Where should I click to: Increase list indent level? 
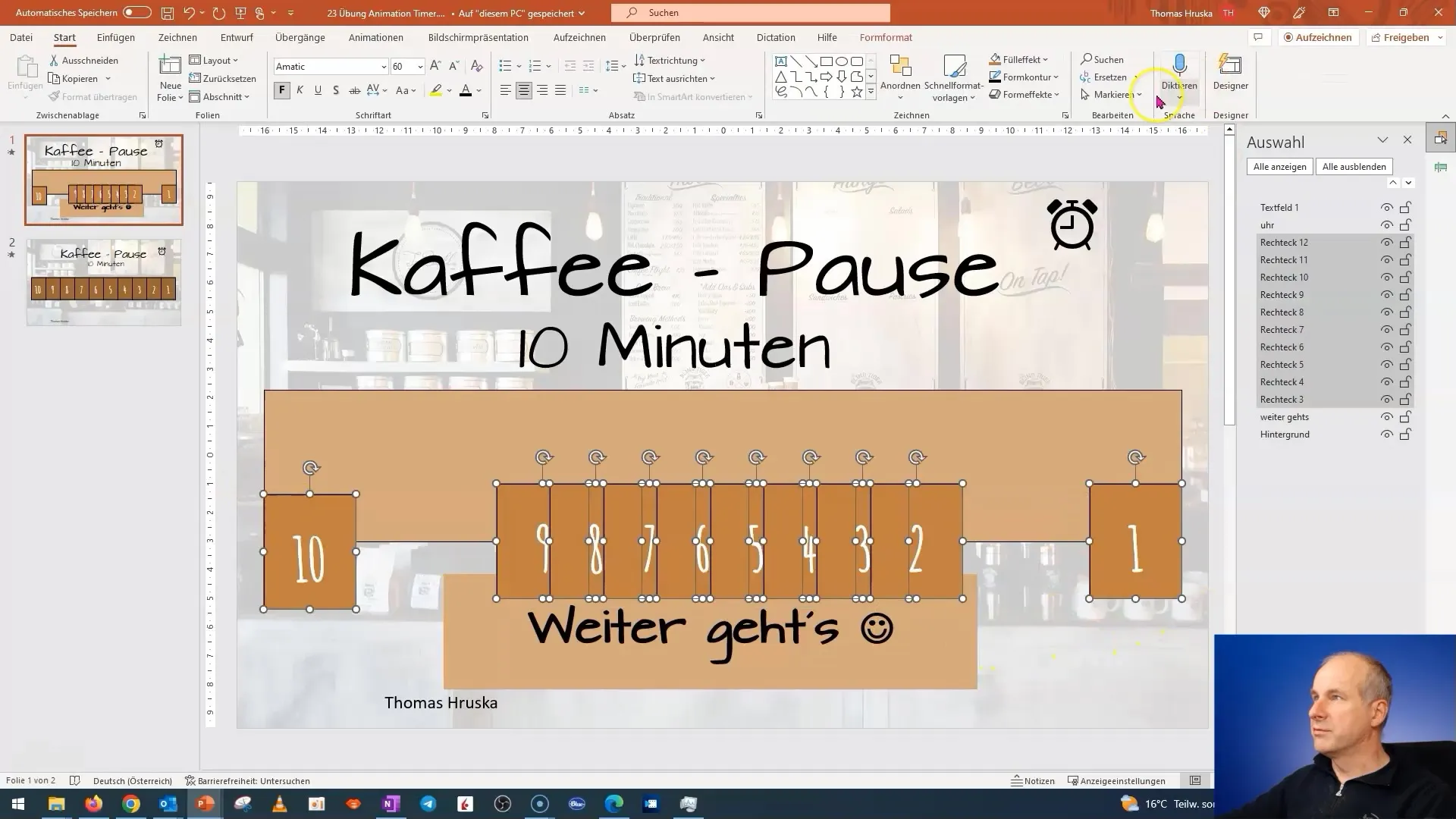coord(588,66)
